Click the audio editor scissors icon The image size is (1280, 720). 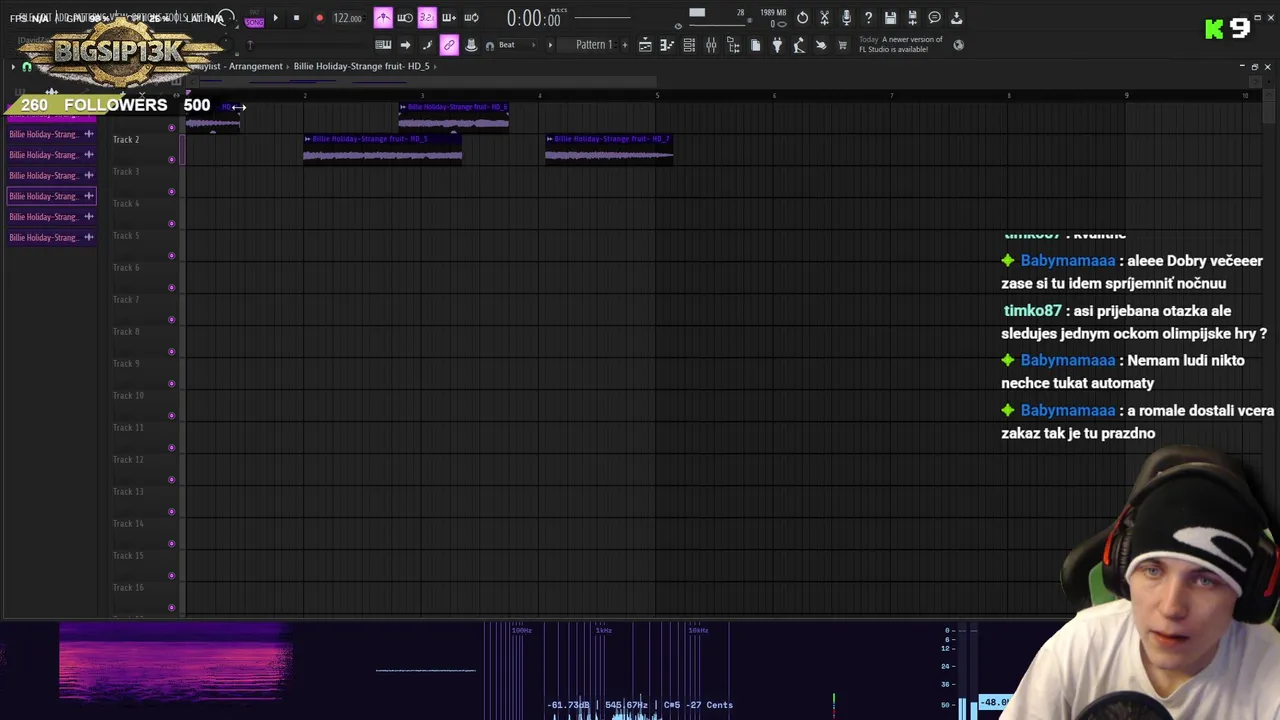[x=824, y=18]
